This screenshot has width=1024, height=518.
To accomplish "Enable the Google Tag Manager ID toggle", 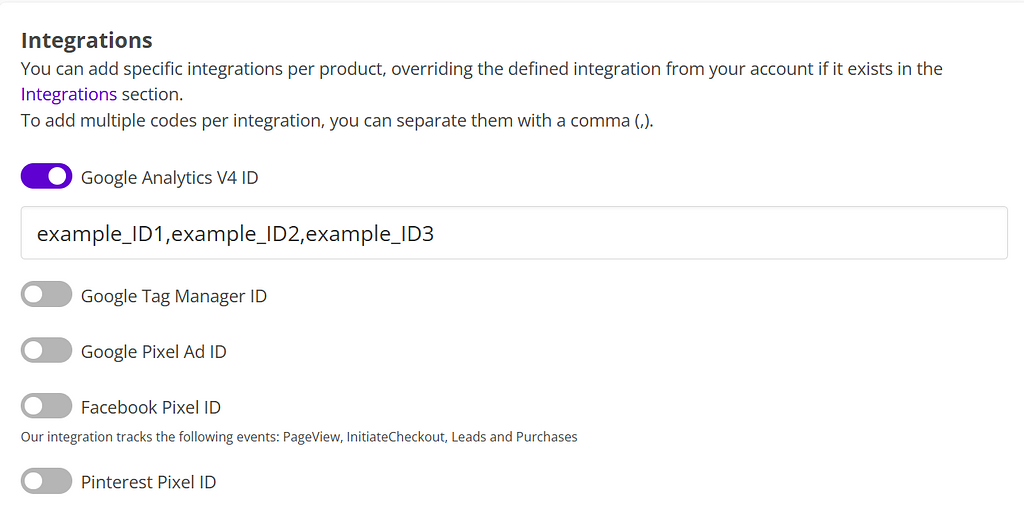I will tap(46, 295).
